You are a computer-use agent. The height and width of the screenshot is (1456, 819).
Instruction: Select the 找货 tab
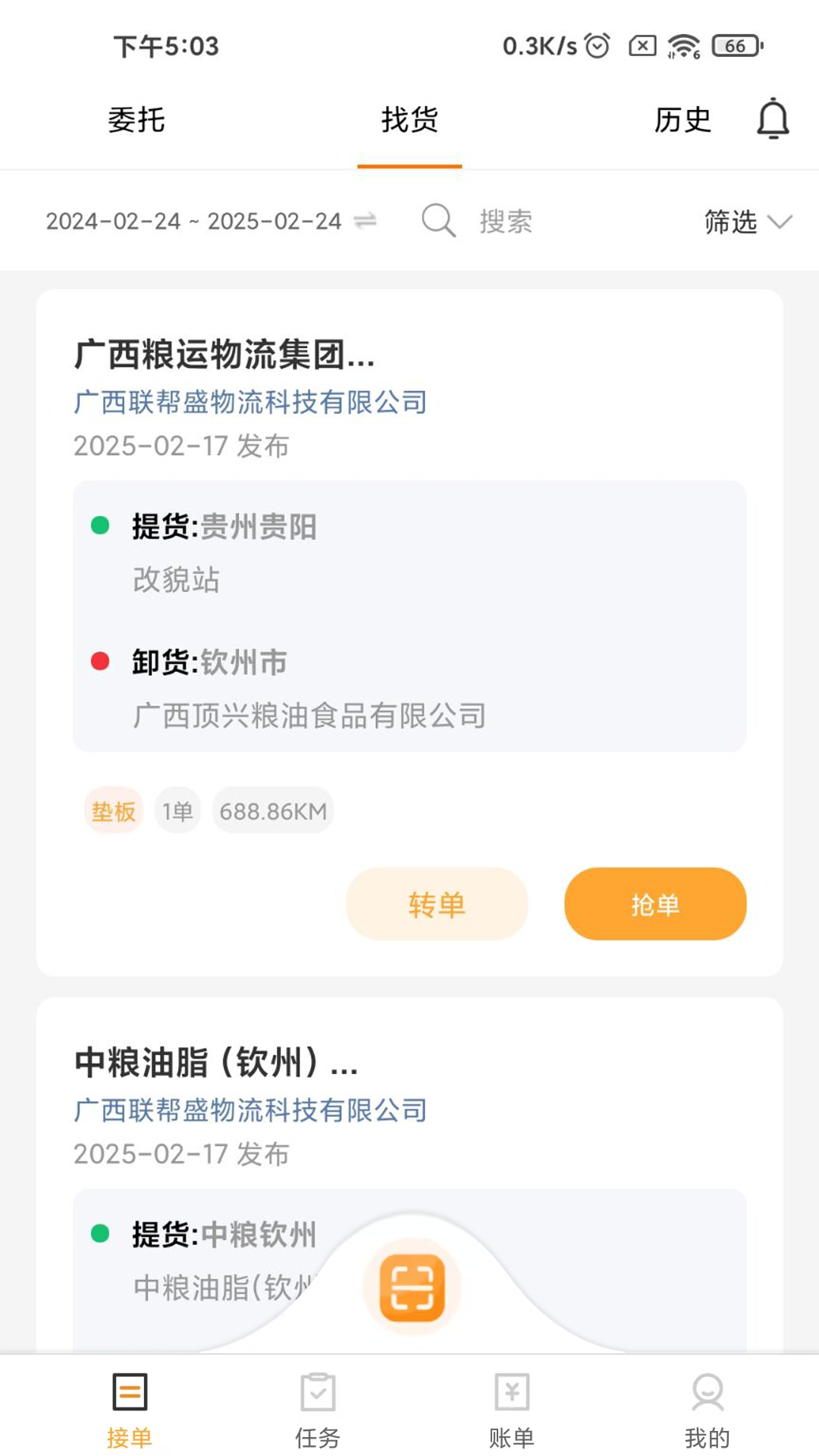click(409, 120)
